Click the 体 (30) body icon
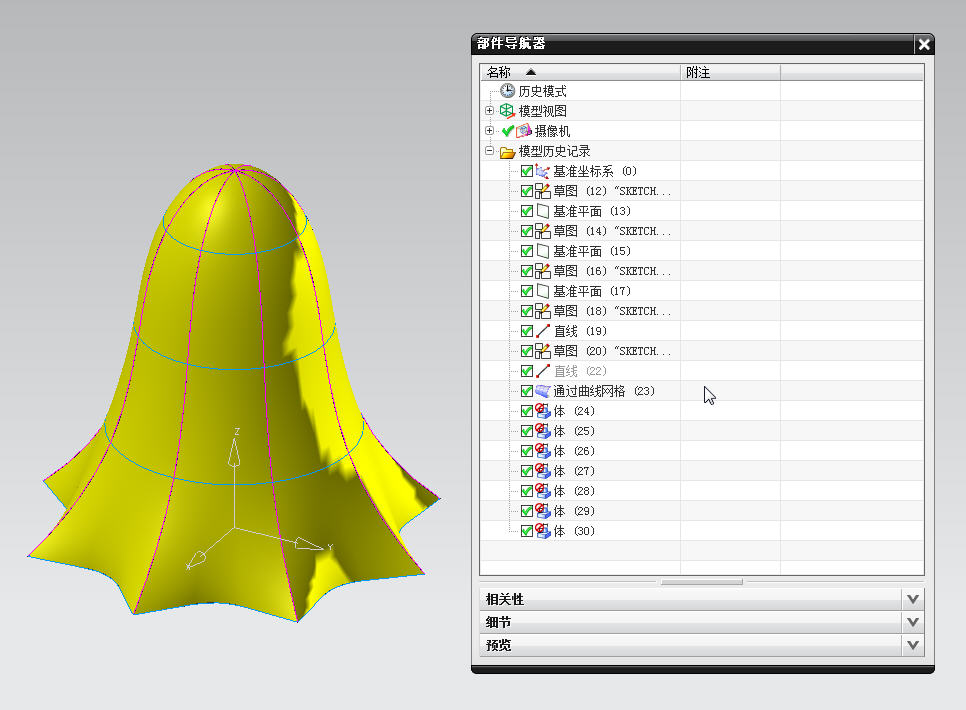Screen dimensions: 966x710 (542, 531)
